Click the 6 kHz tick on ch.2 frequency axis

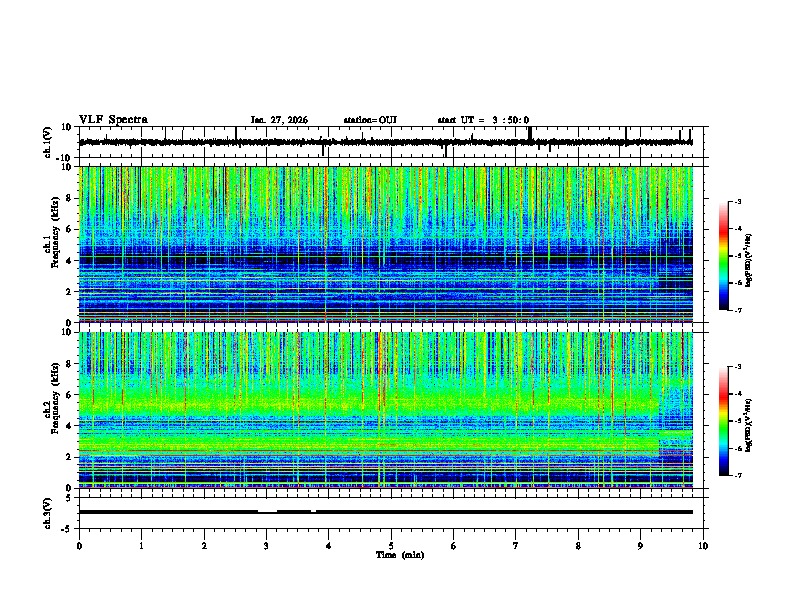click(70, 394)
